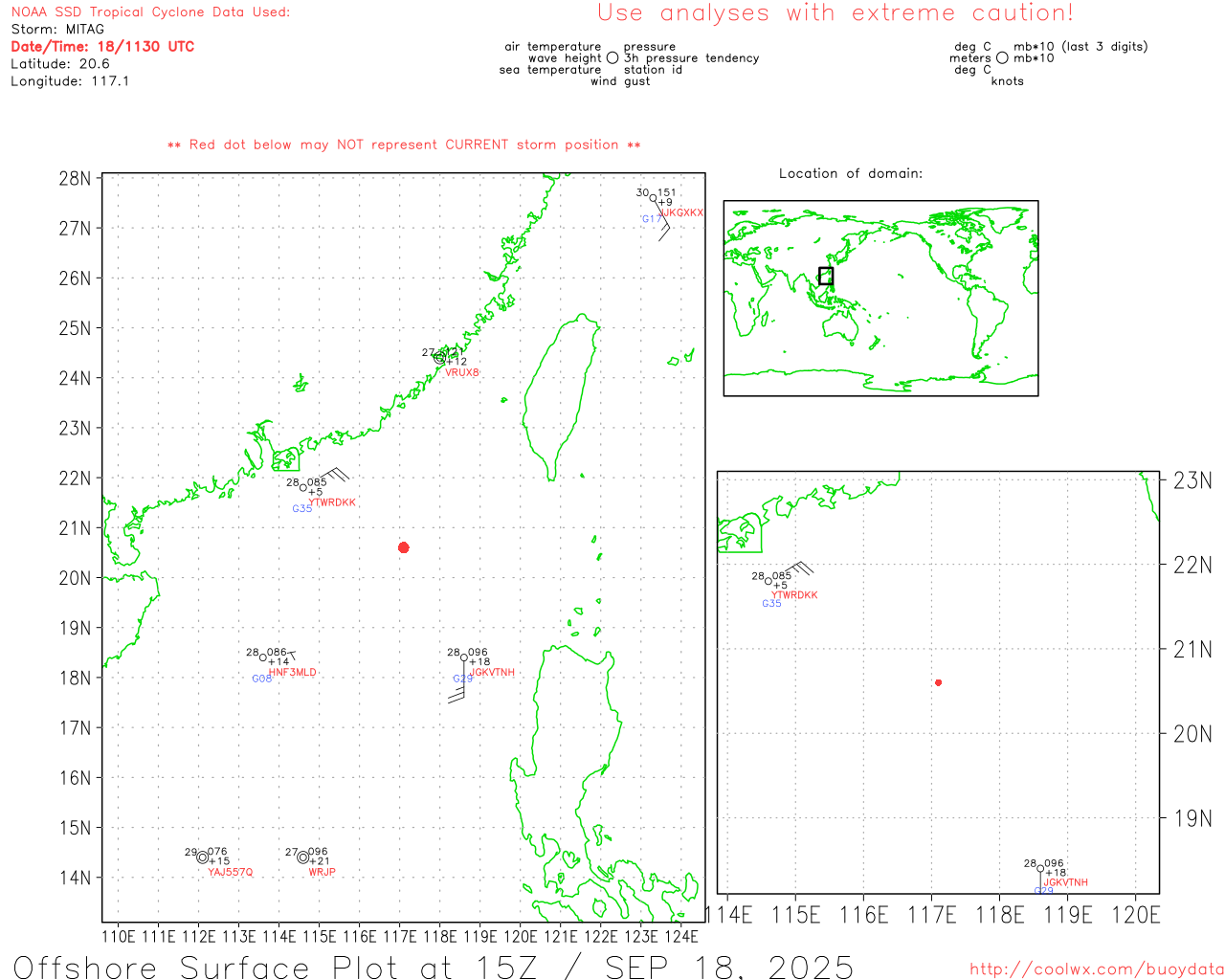
Task: Click blue gust label G35 on main map
Action: (302, 509)
